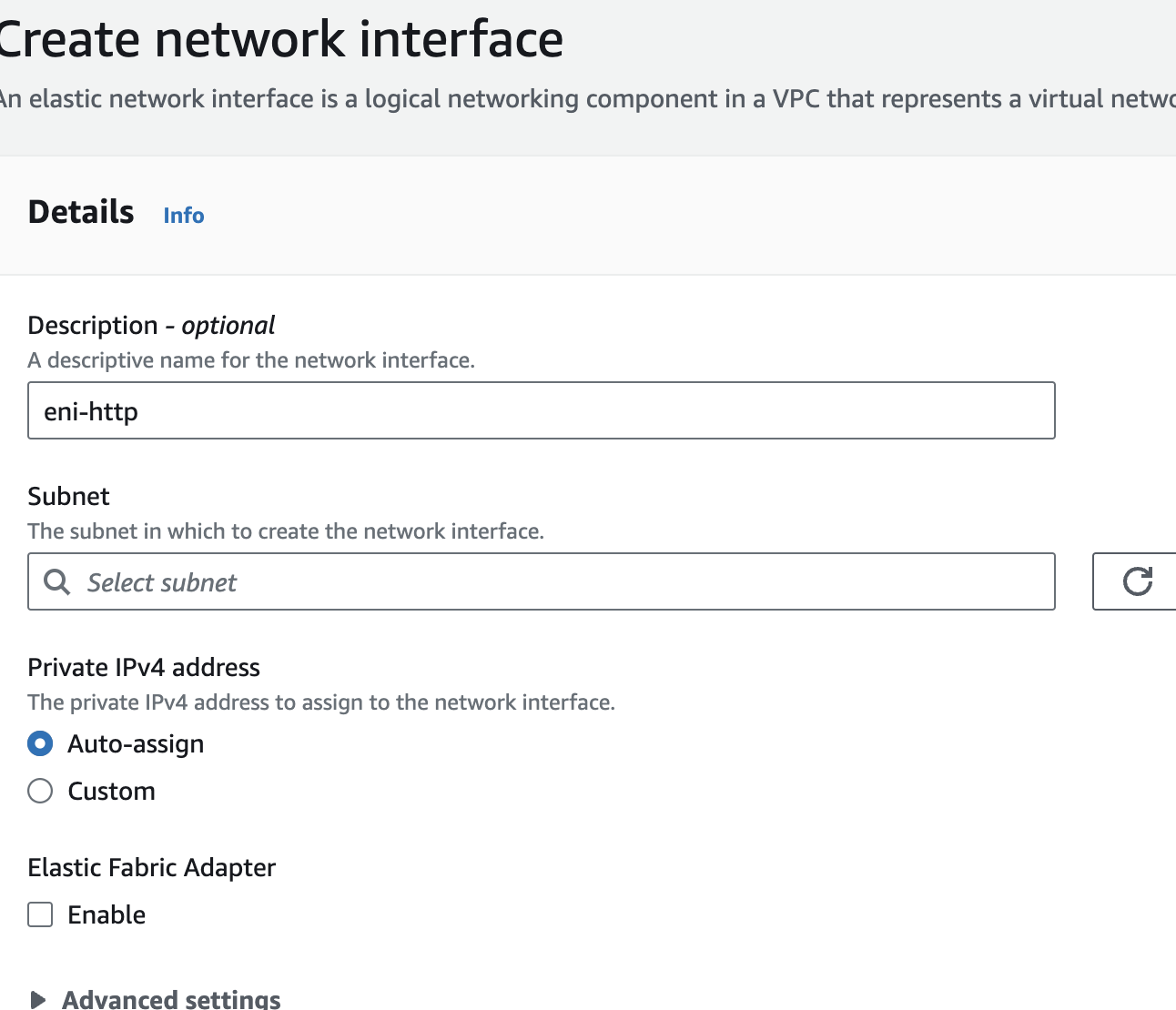1176x1010 pixels.
Task: Click the Details section heading
Action: (x=81, y=212)
